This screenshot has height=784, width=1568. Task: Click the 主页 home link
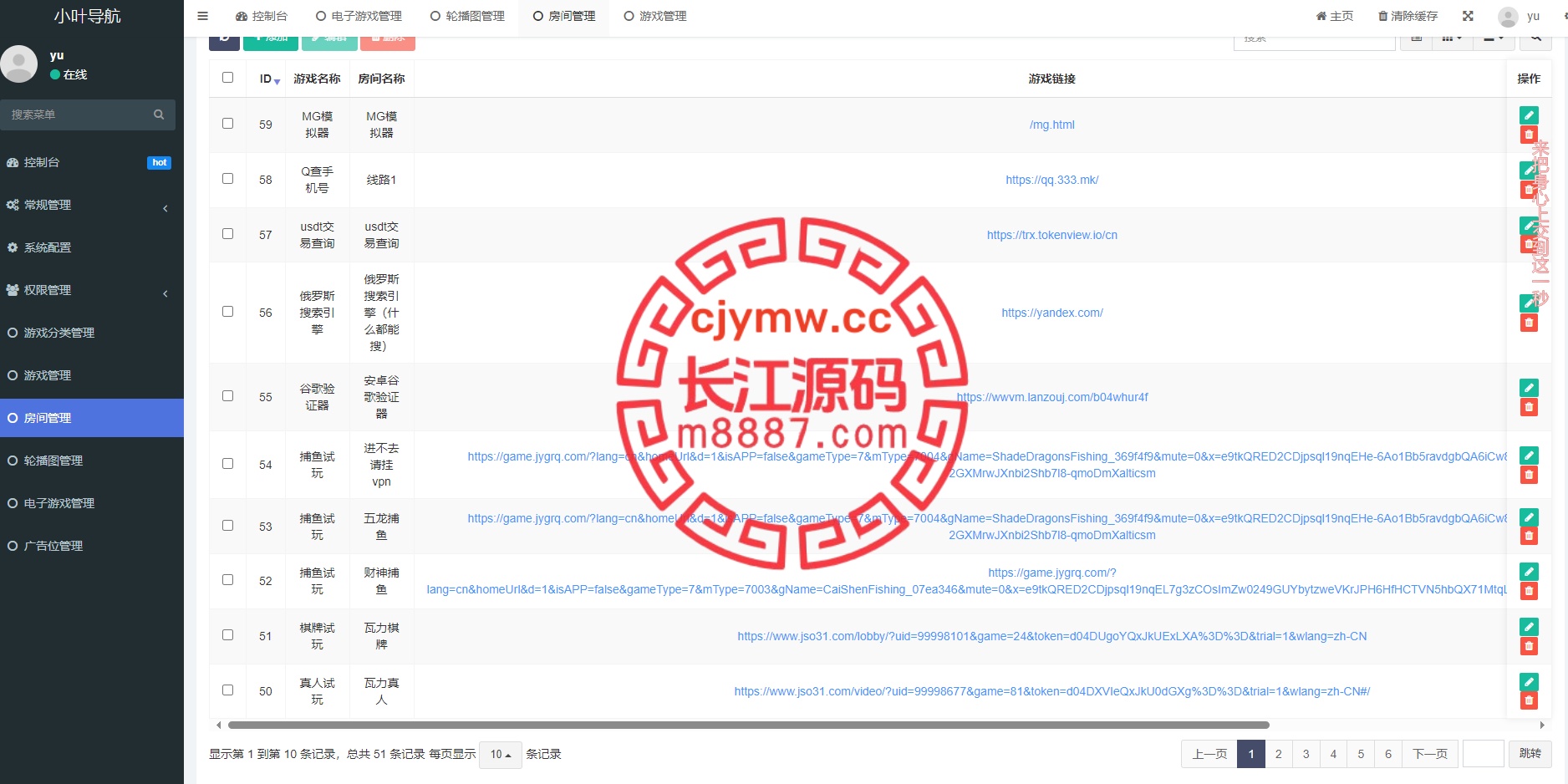tap(1334, 16)
